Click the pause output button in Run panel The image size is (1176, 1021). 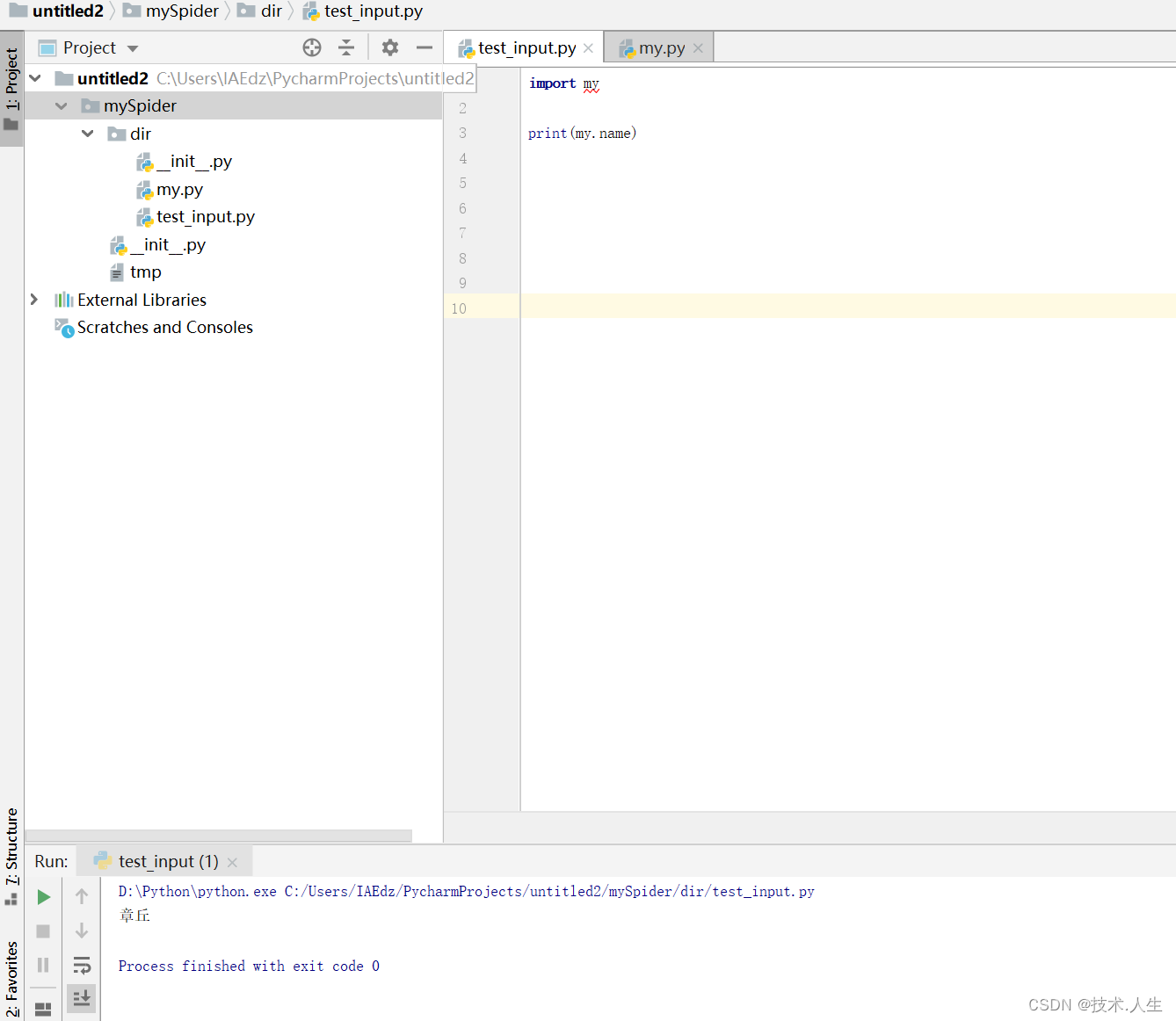43,965
